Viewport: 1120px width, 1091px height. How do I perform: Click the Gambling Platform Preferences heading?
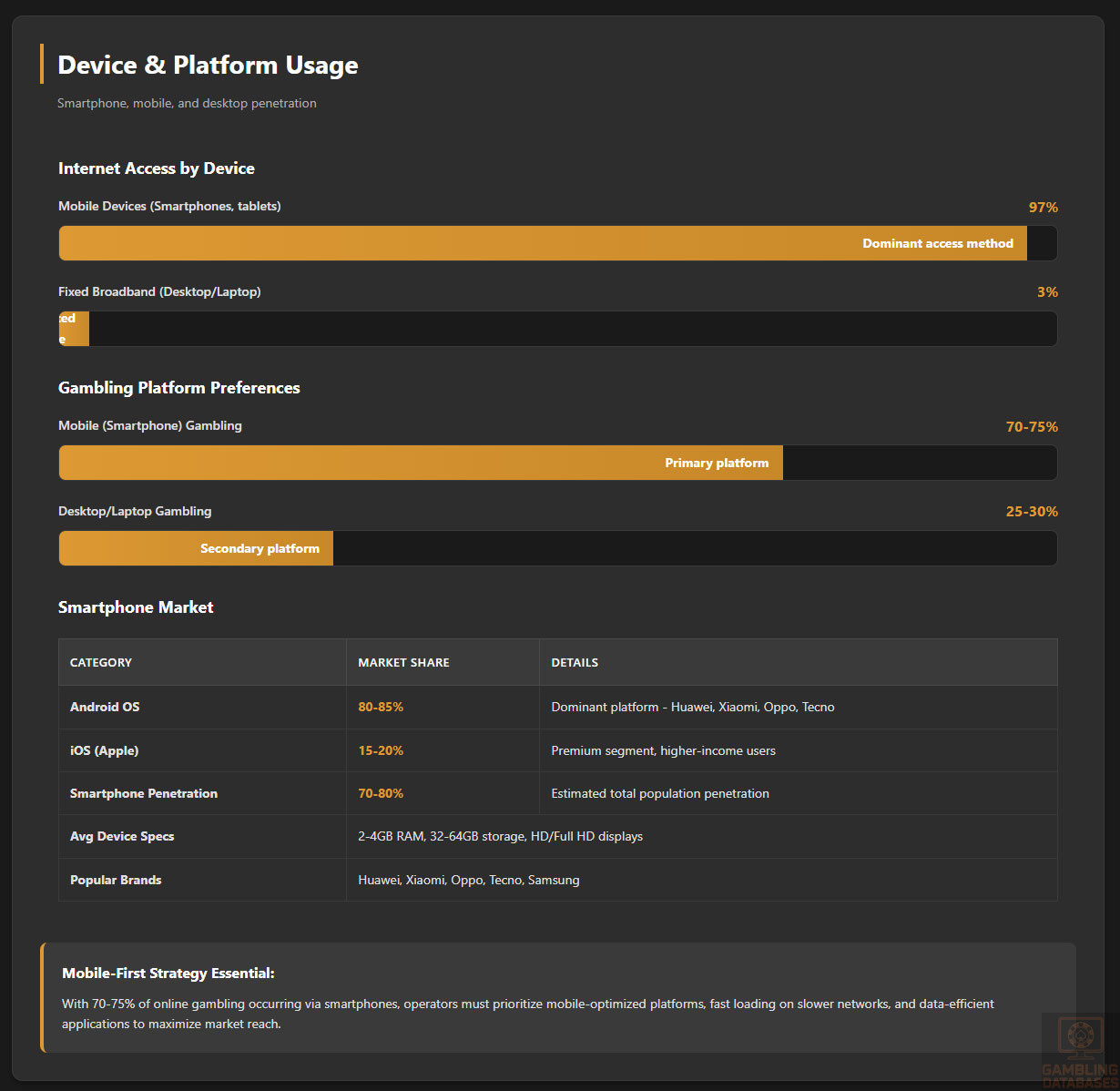pos(179,388)
